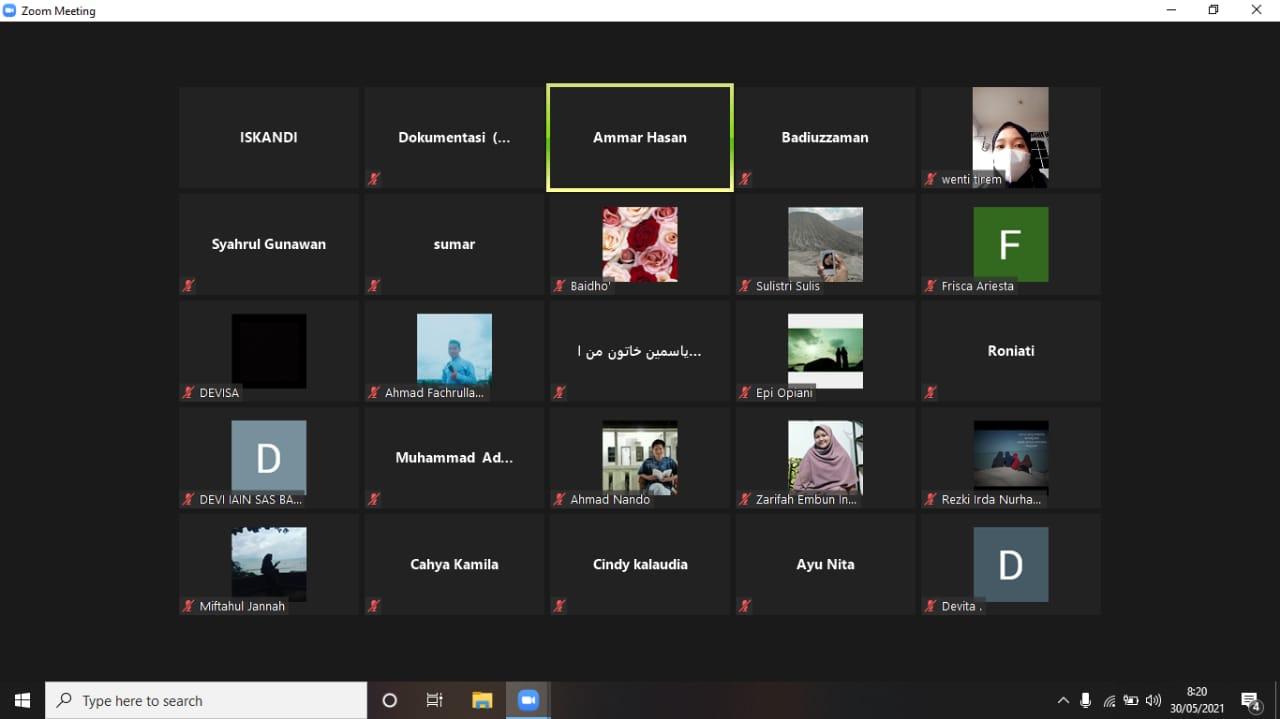The height and width of the screenshot is (719, 1280).
Task: Click muted mic icon beside Miftahul Jannah
Action: 188,606
